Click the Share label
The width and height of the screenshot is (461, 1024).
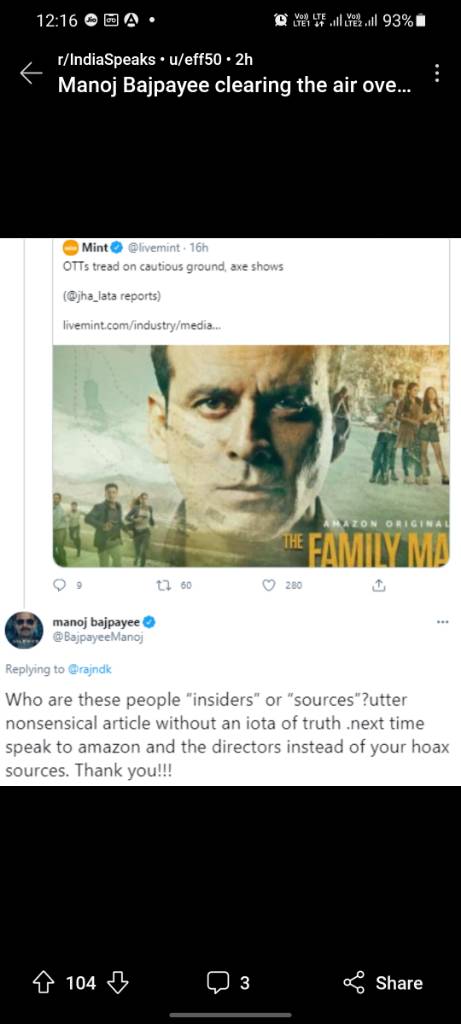pos(399,982)
